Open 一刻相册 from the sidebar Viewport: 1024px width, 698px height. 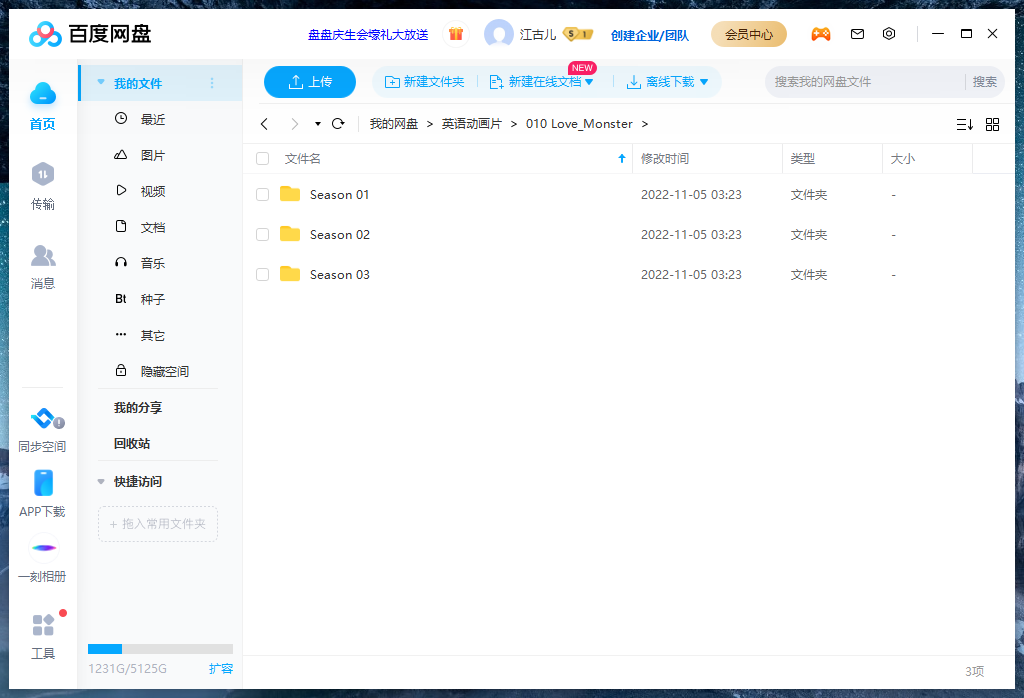click(x=43, y=558)
